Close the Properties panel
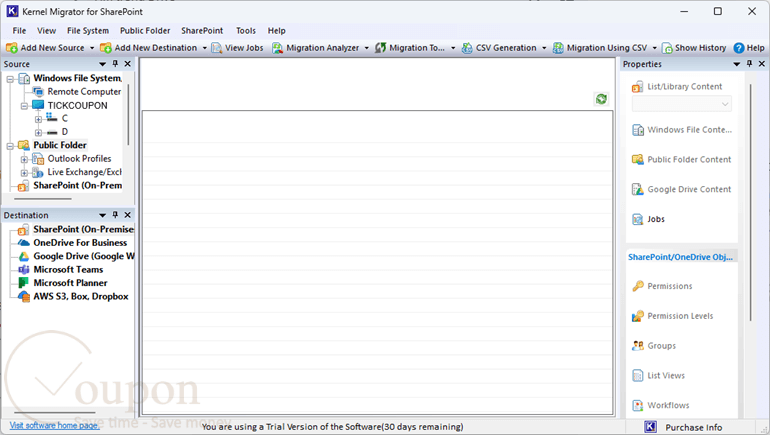 pos(762,64)
